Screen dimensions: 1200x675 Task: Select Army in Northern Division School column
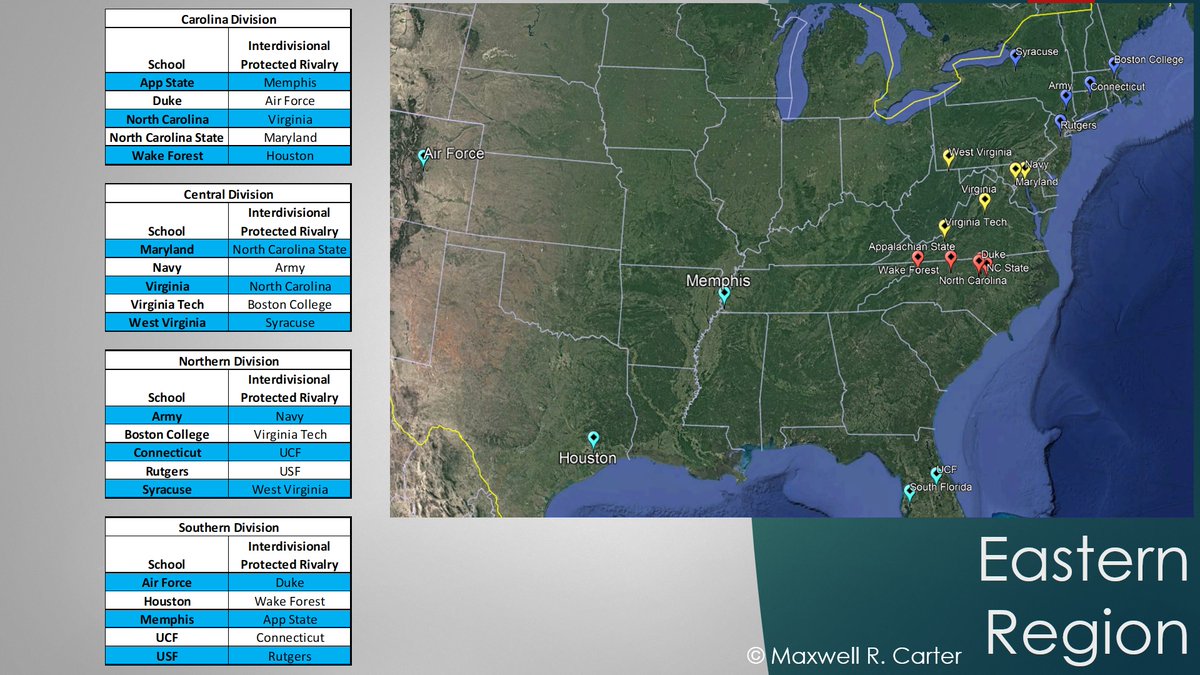point(167,416)
